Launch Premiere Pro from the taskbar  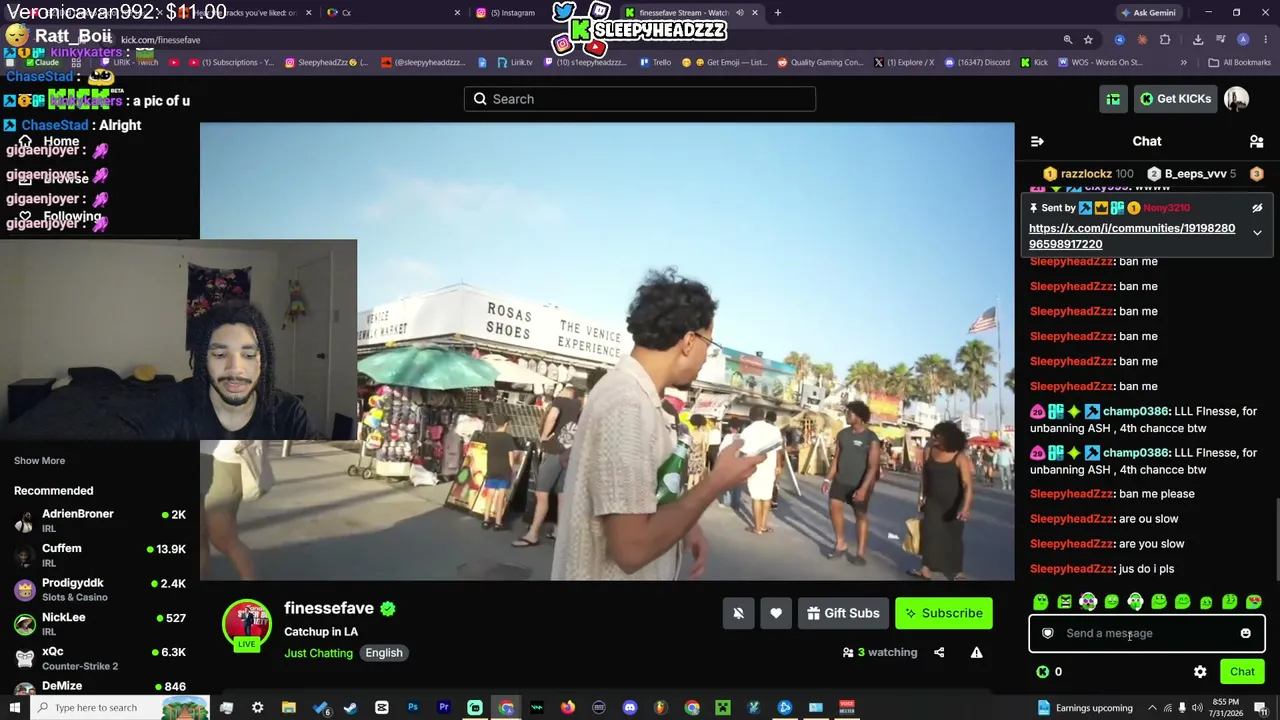click(x=444, y=708)
